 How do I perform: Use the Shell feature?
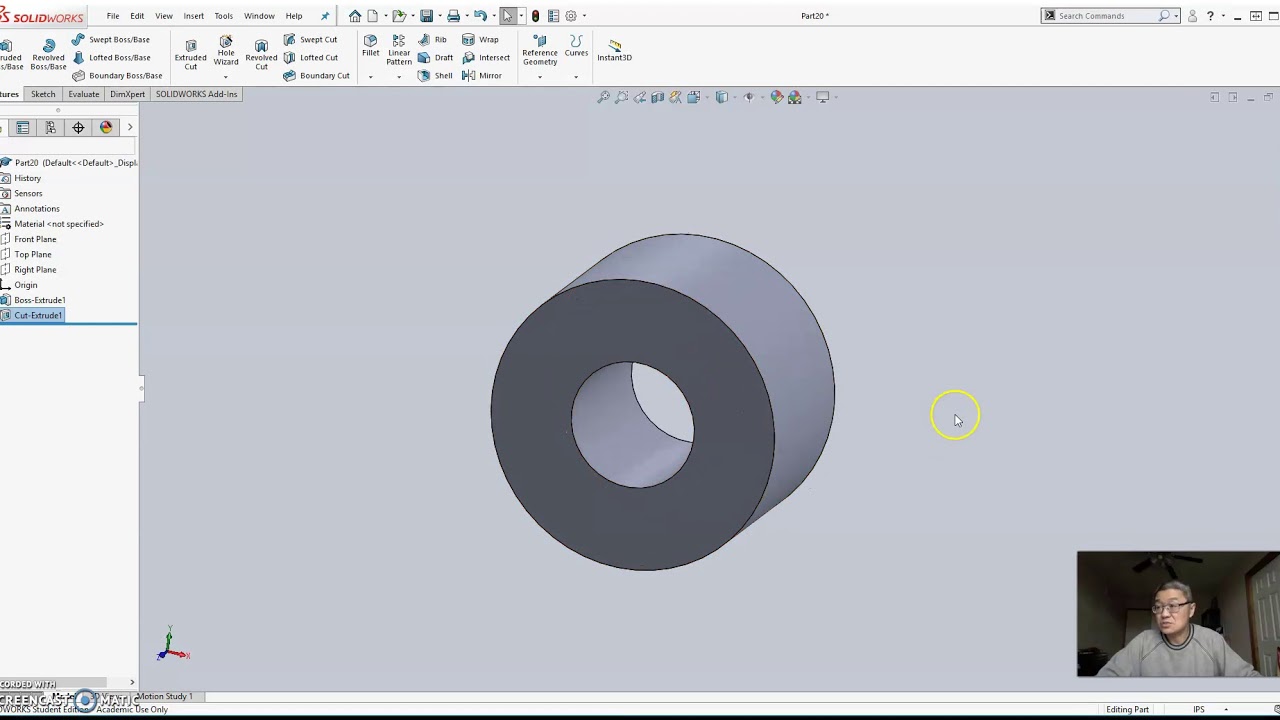pos(435,75)
